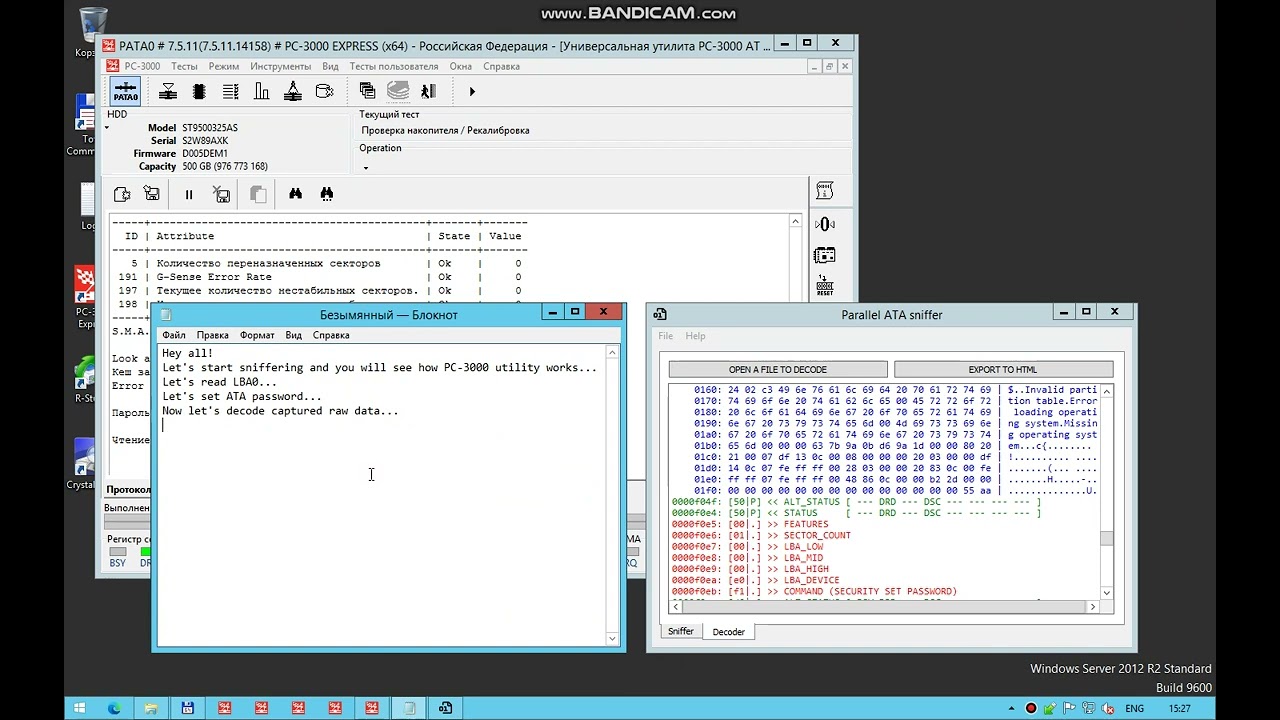
Task: Click the serial value S2W89AXK
Action: pyautogui.click(x=205, y=141)
